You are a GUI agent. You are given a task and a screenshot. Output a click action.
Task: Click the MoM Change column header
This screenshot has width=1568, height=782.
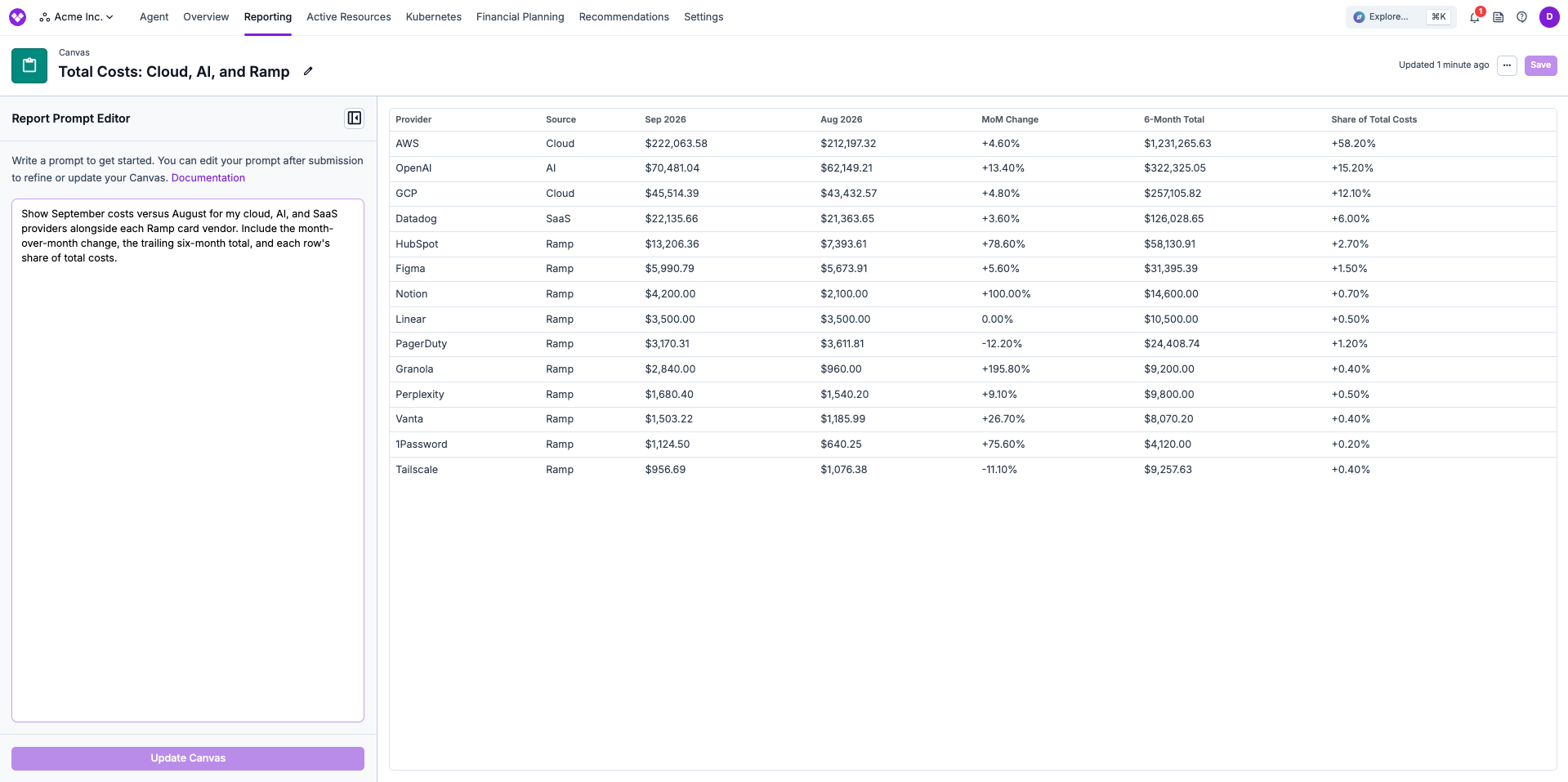click(1010, 119)
